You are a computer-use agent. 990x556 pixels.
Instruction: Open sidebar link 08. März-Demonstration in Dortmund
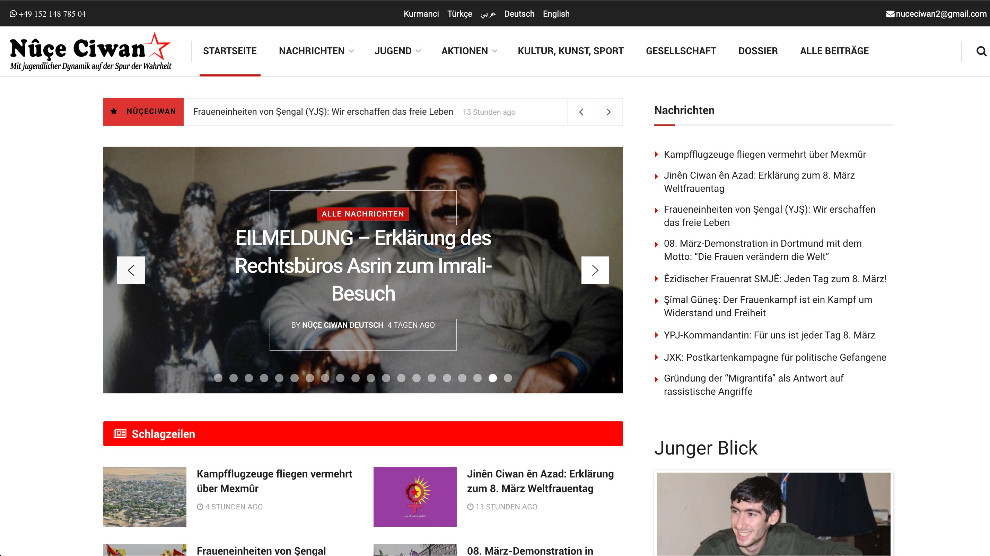(762, 250)
